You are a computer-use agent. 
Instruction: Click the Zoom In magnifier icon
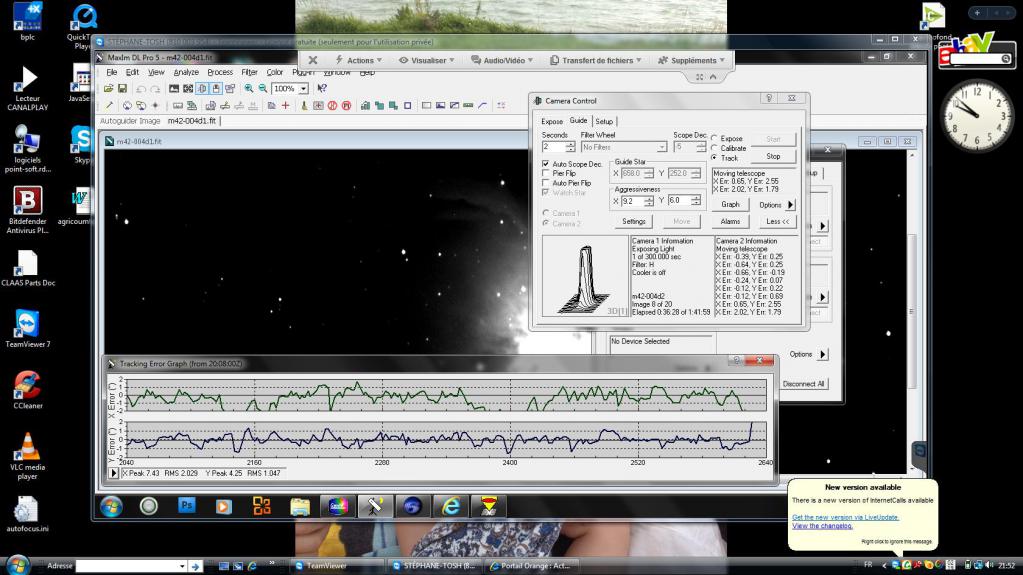point(249,89)
